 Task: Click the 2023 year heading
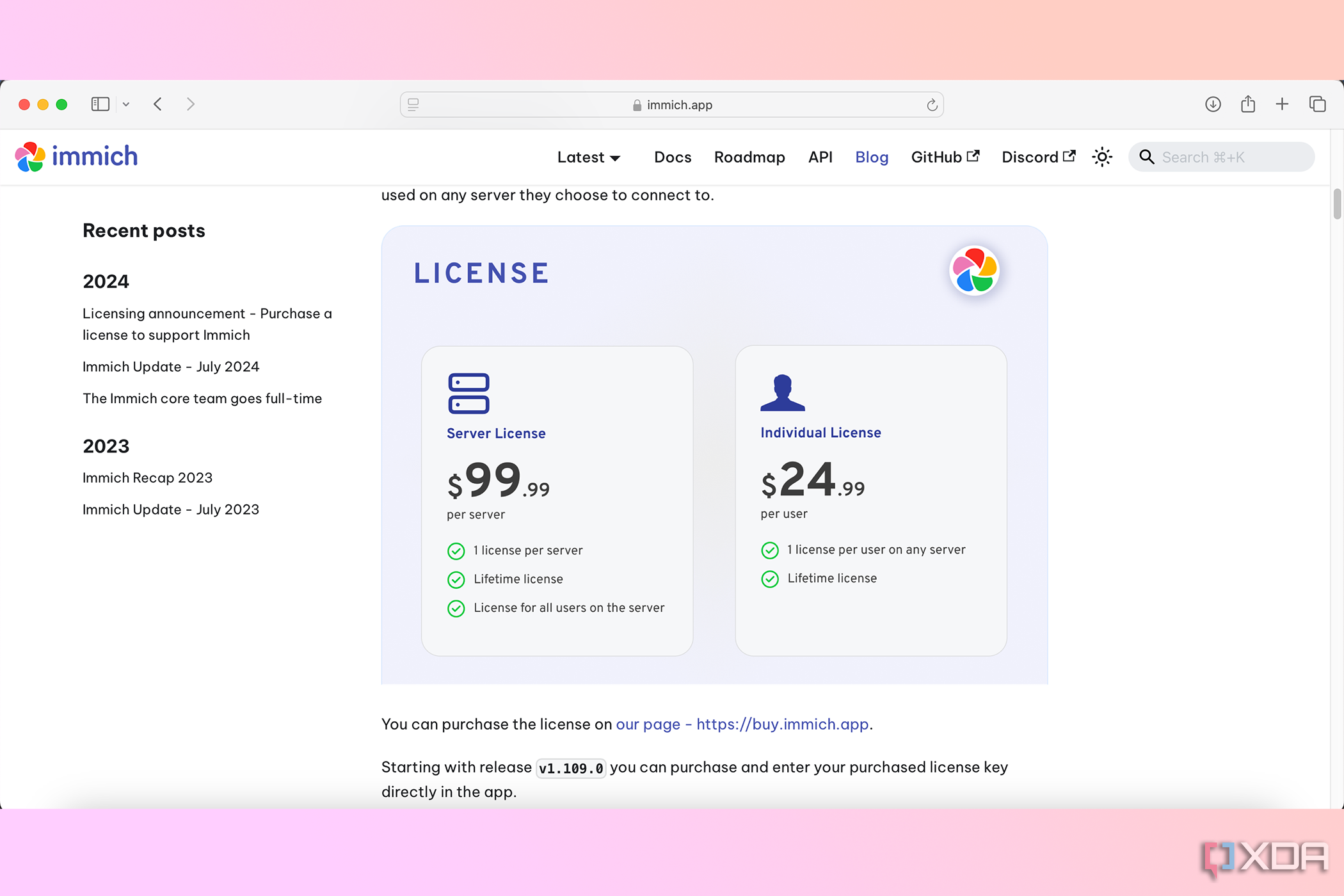tap(106, 447)
